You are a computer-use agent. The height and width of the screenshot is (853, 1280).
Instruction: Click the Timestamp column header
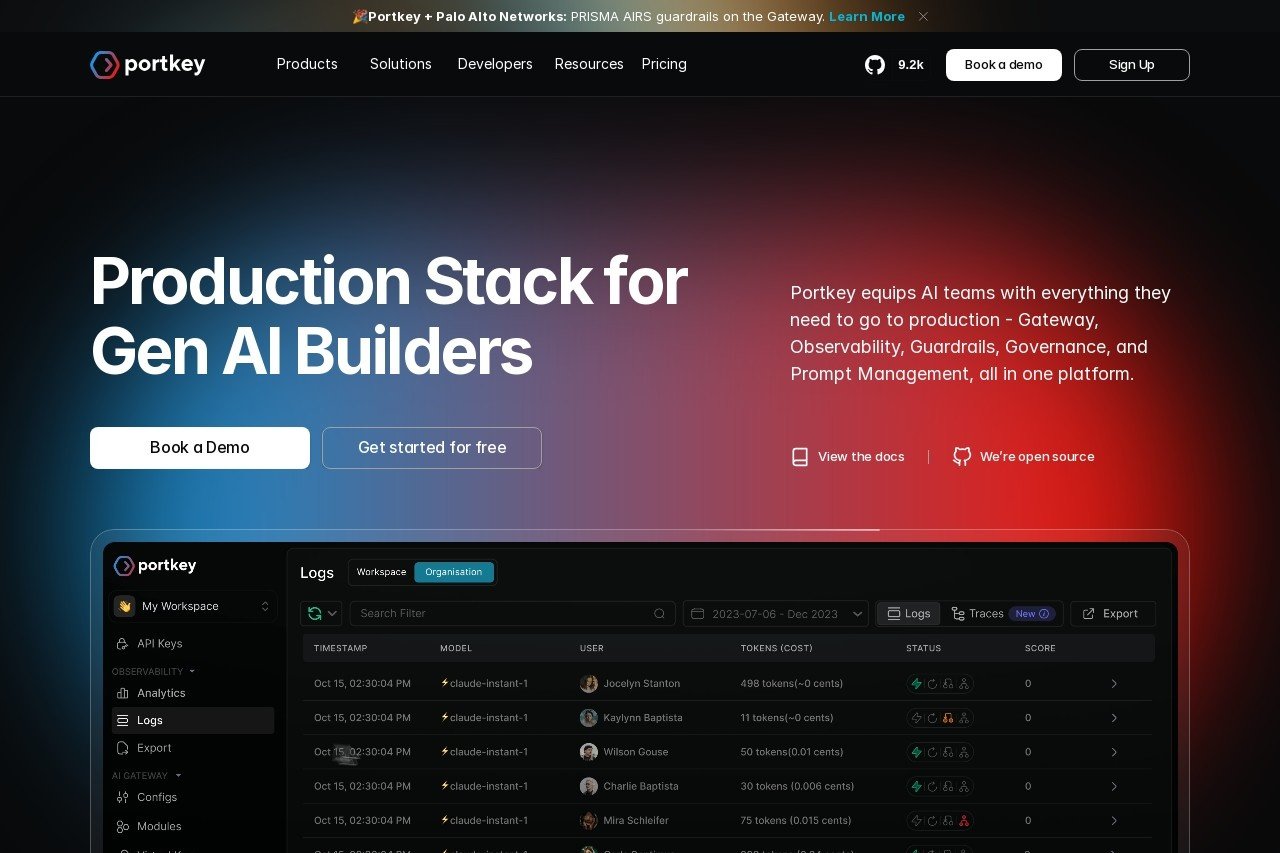pyautogui.click(x=340, y=649)
